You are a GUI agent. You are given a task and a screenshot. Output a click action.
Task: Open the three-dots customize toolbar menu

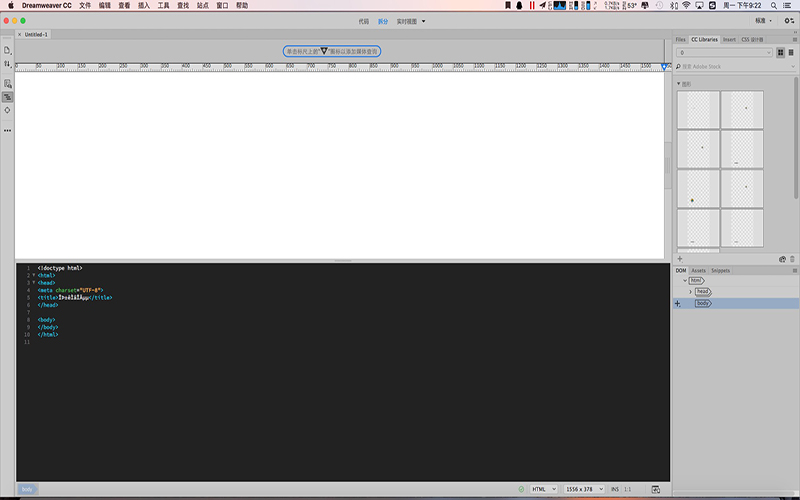coord(7,131)
